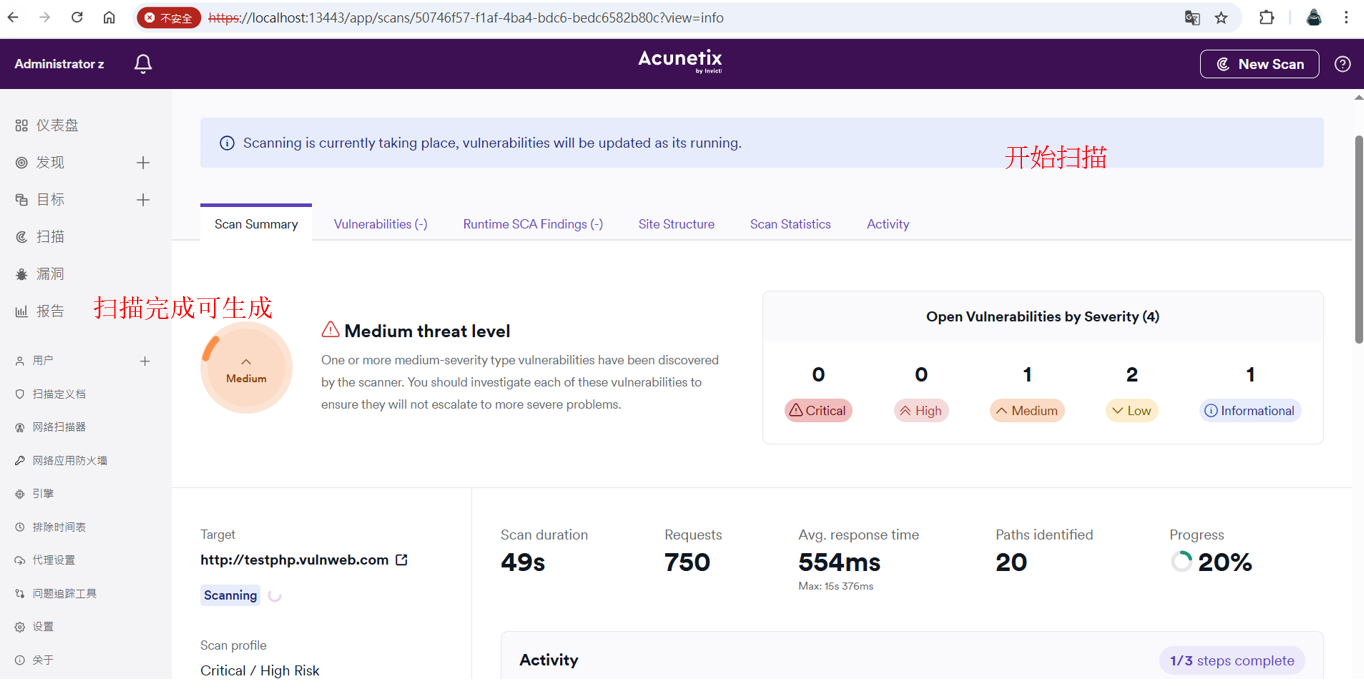Click the settings gear icon next to 设置

coord(20,627)
